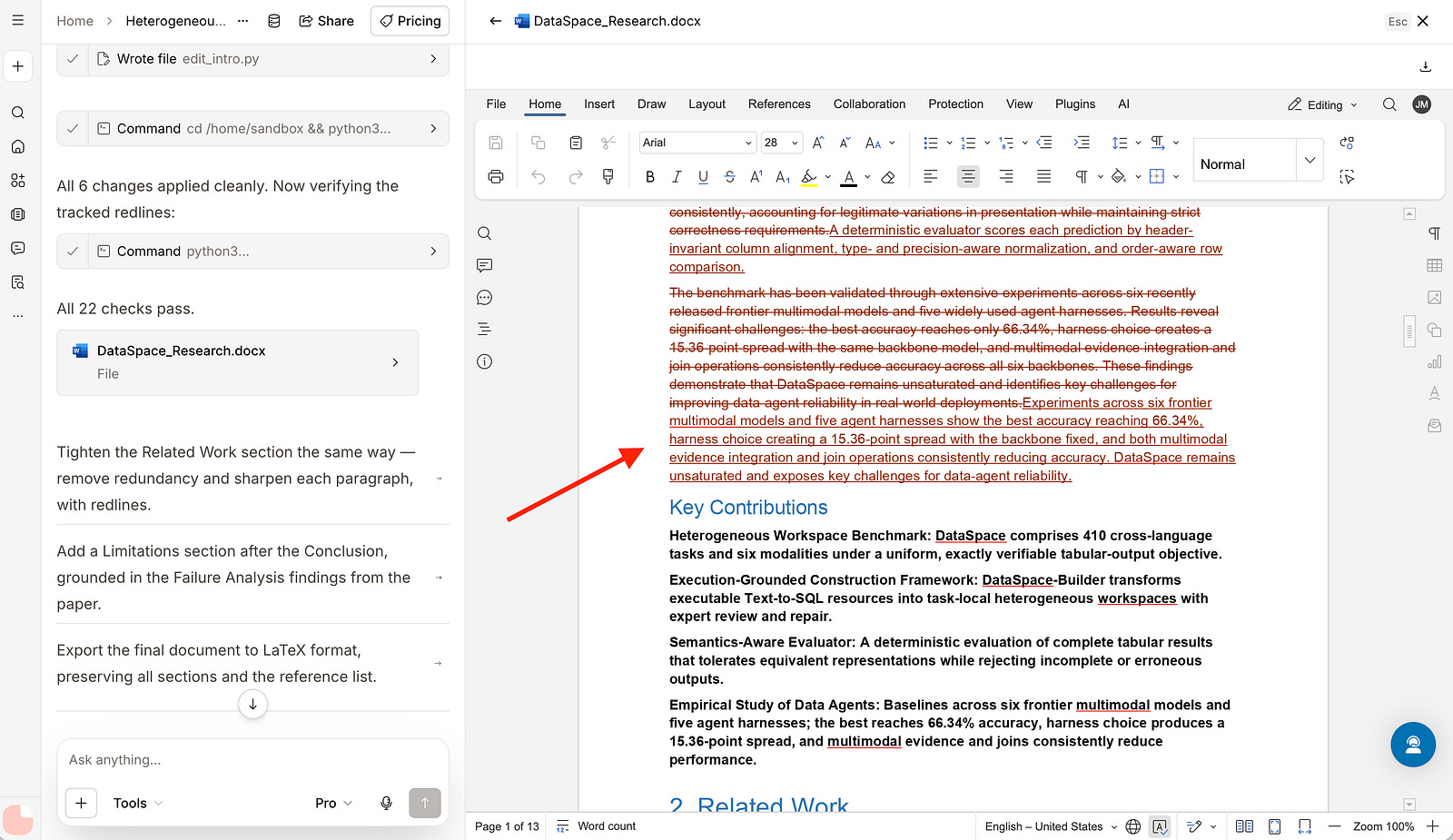1453x840 pixels.
Task: Open the DataSpace_Research.docx file card
Action: [x=237, y=362]
